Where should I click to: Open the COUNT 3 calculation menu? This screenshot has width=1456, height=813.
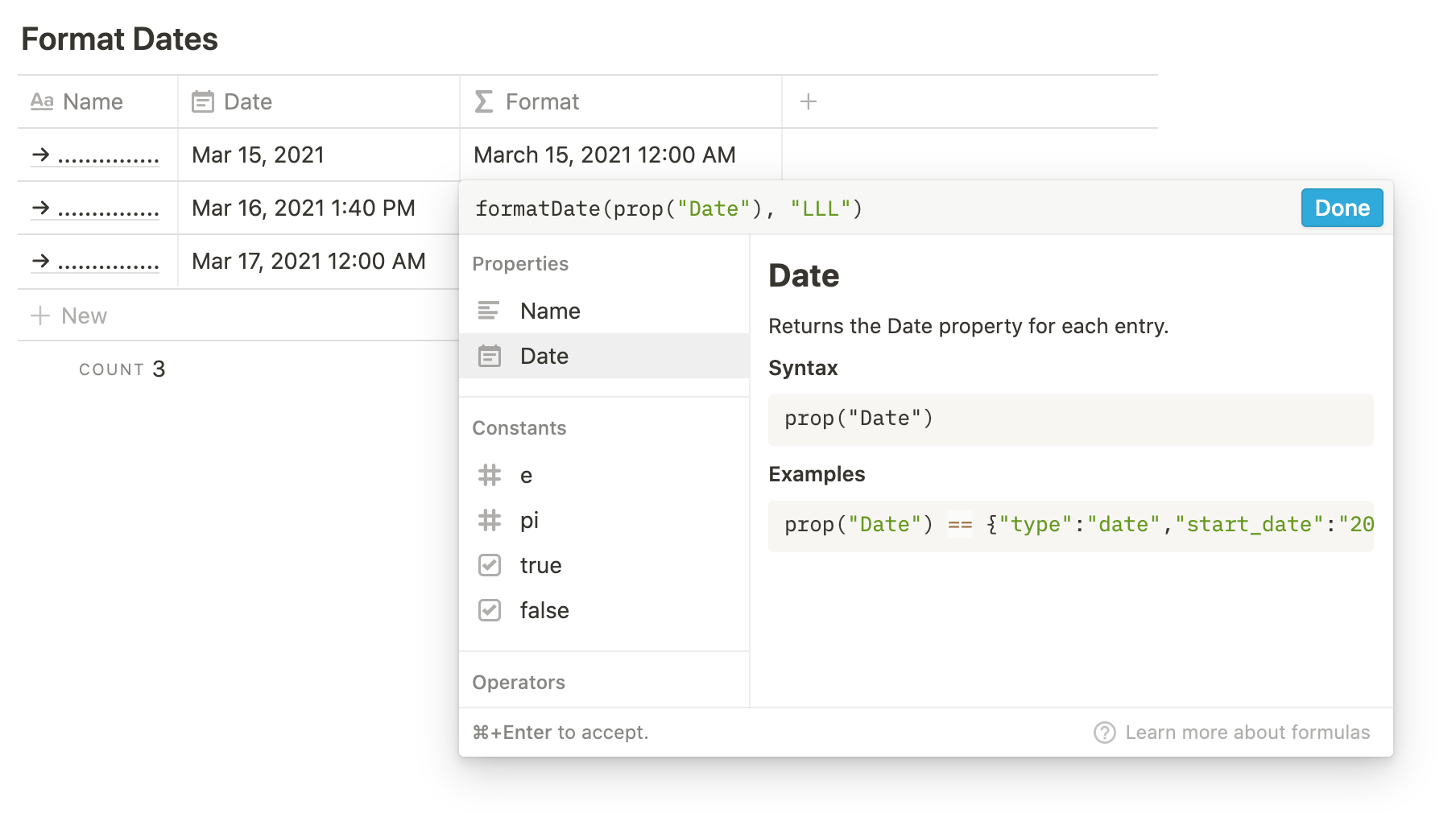coord(122,369)
